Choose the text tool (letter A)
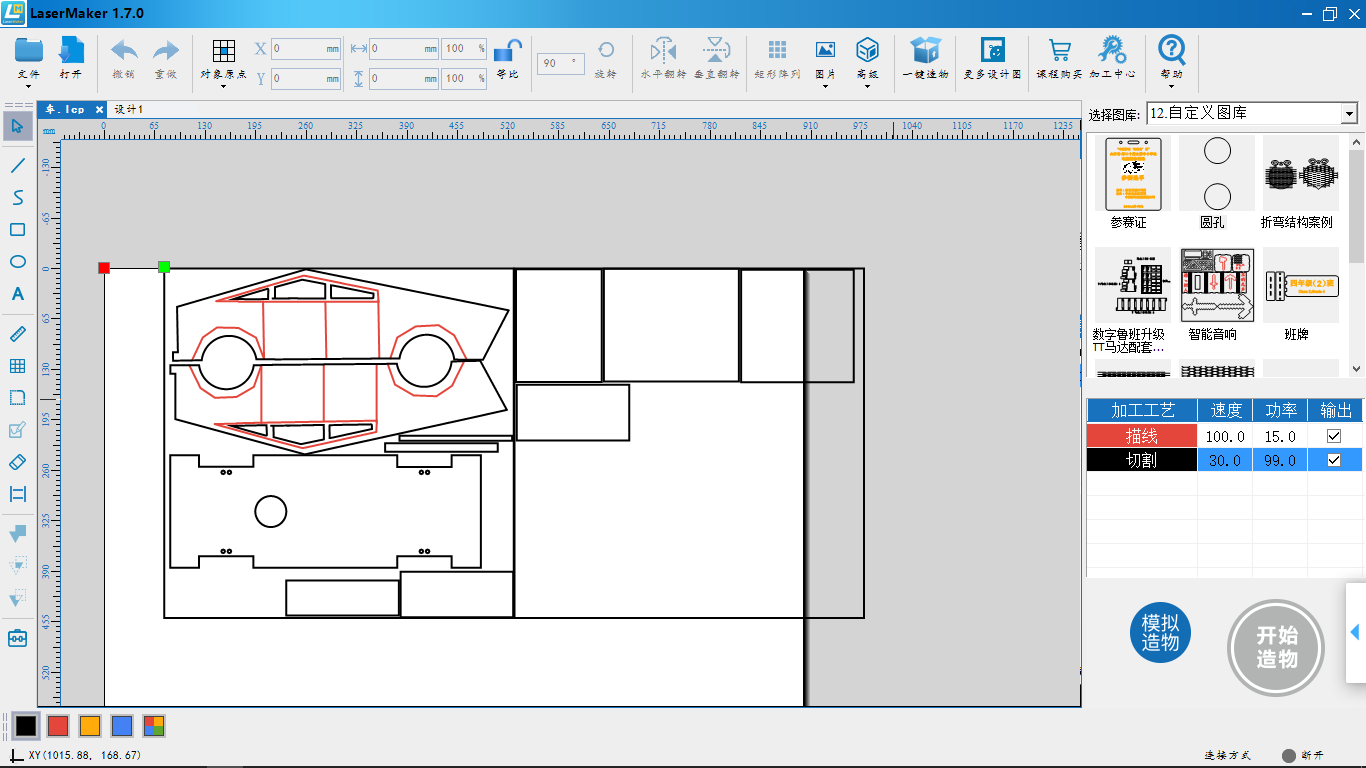This screenshot has width=1366, height=768. (x=18, y=294)
